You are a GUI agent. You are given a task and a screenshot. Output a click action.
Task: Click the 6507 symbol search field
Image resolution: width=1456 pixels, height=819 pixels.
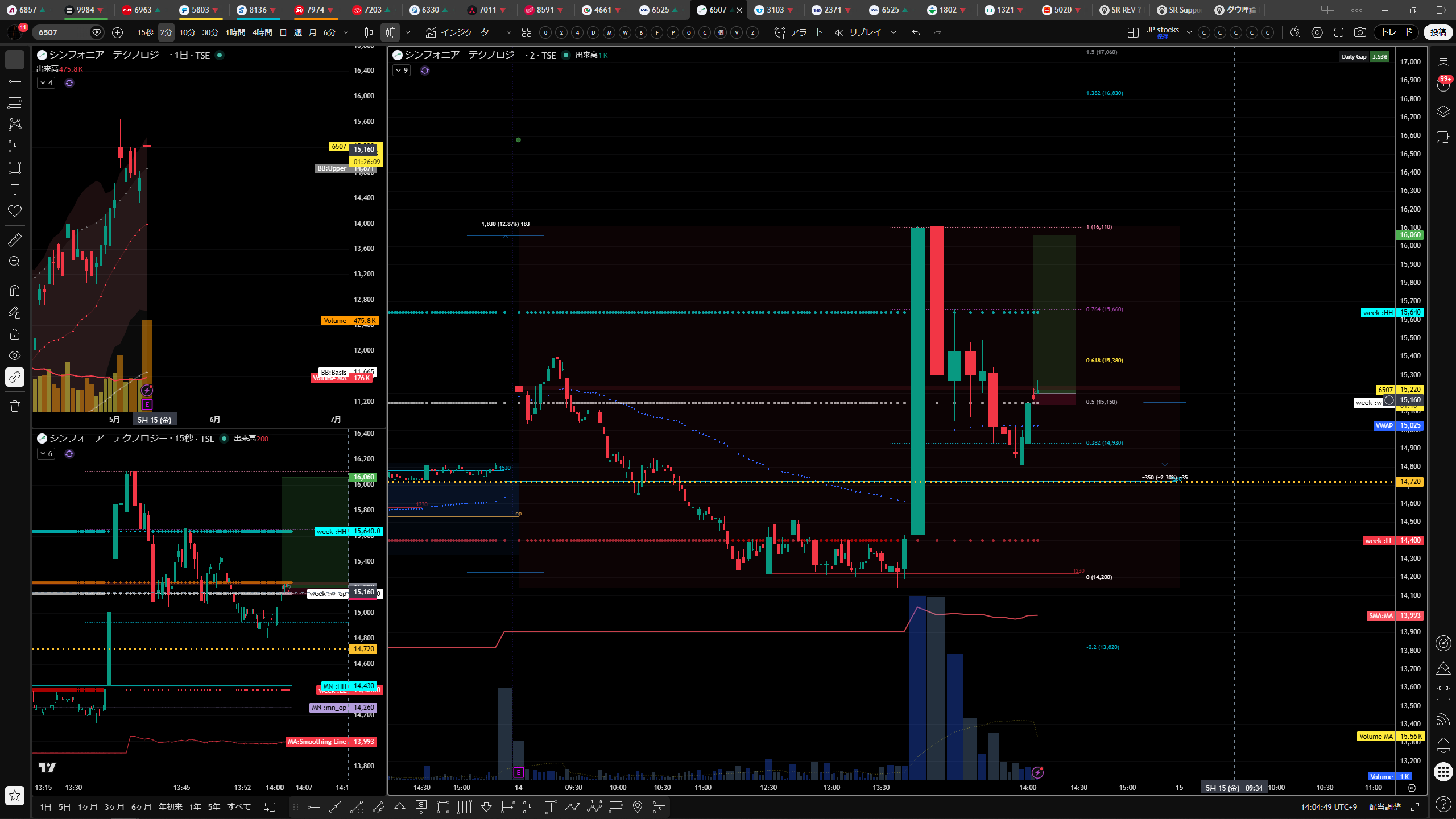pyautogui.click(x=63, y=32)
